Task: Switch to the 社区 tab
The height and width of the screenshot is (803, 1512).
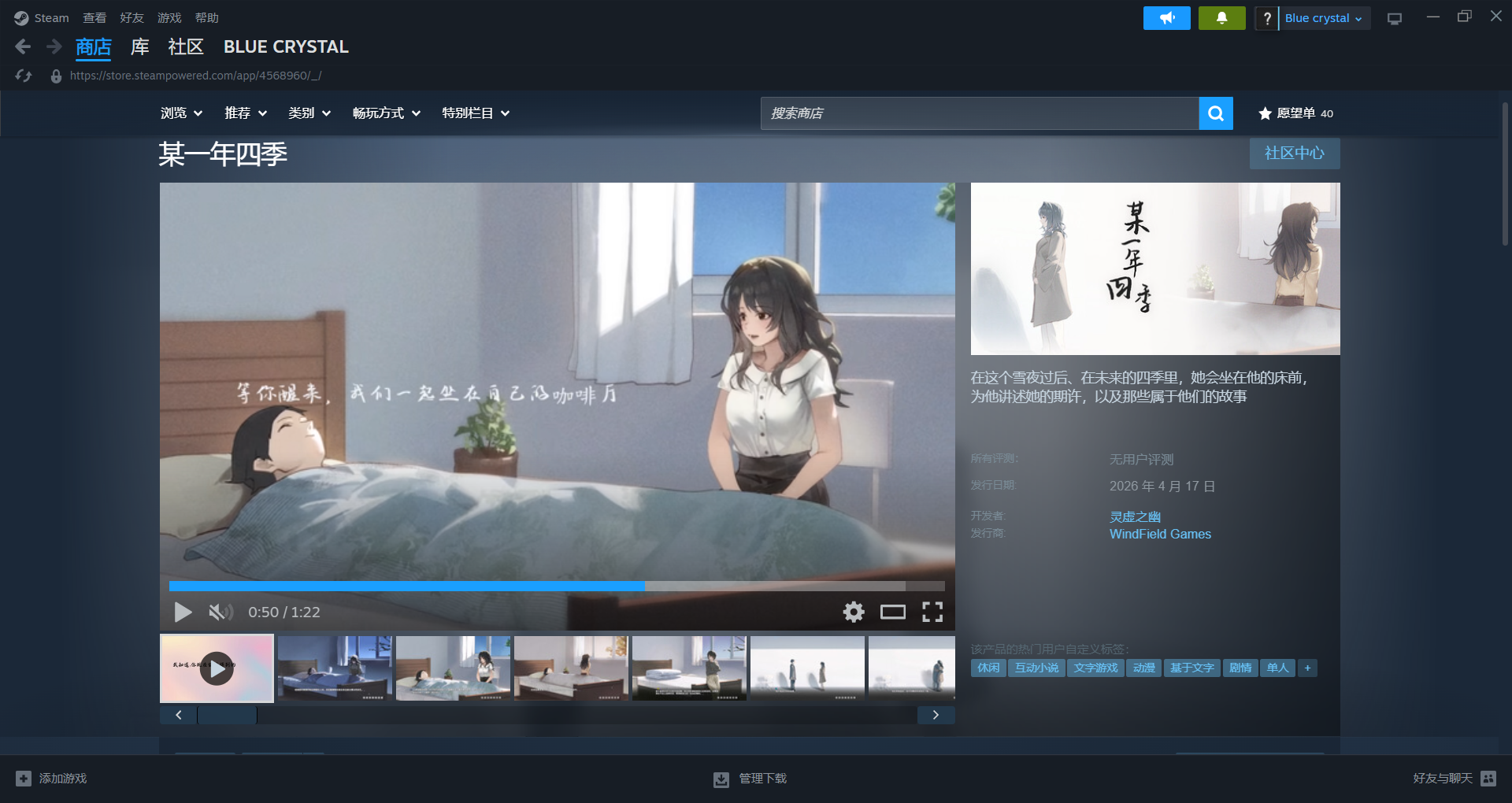Action: click(186, 47)
